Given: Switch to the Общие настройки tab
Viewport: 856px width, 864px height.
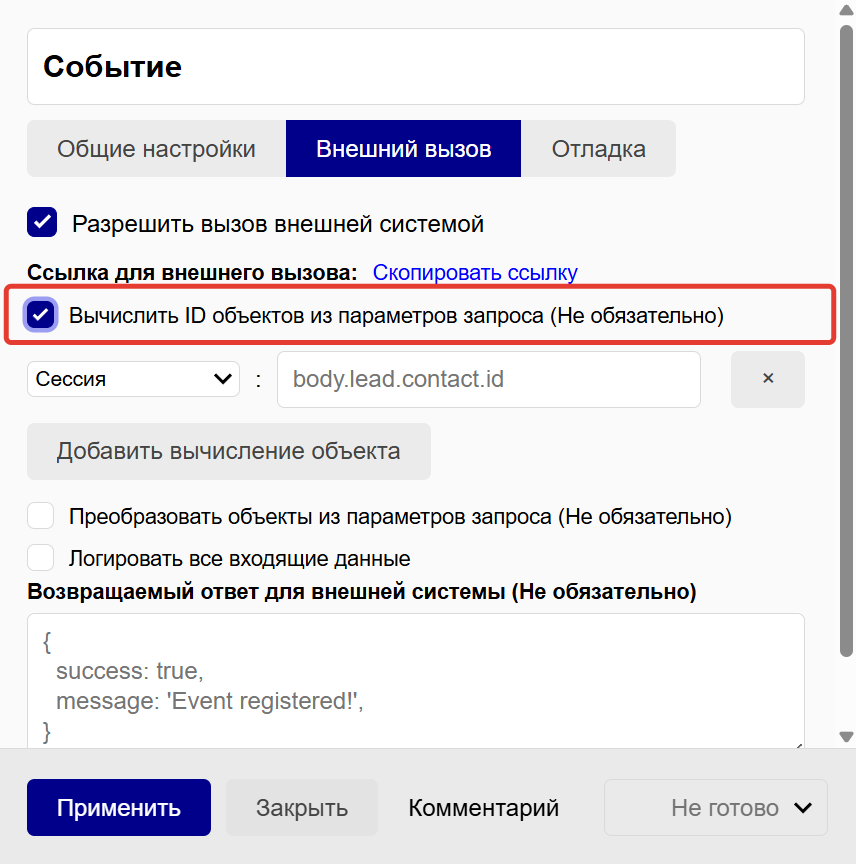Looking at the screenshot, I should click(156, 149).
